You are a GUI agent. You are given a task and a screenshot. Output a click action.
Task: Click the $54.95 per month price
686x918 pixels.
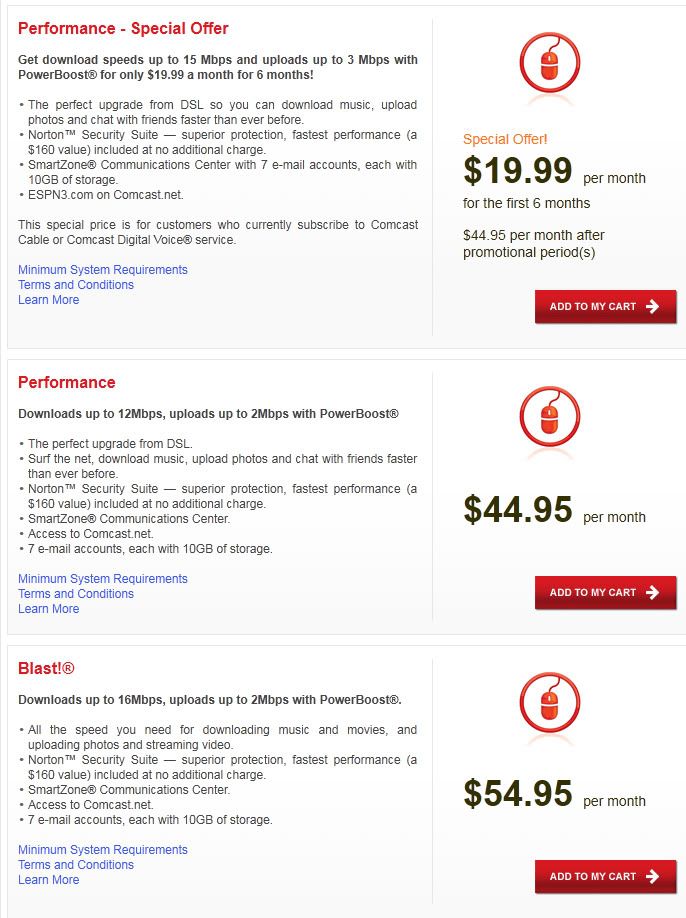point(517,794)
